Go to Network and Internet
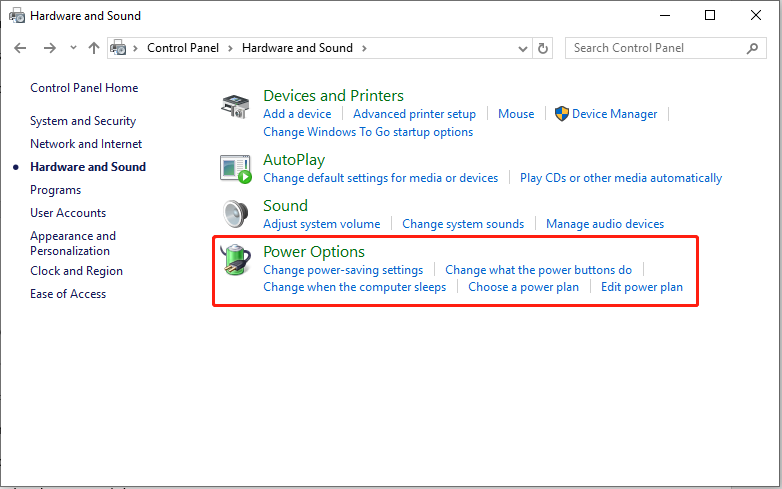Screen dimensions: 782x489 [86, 144]
